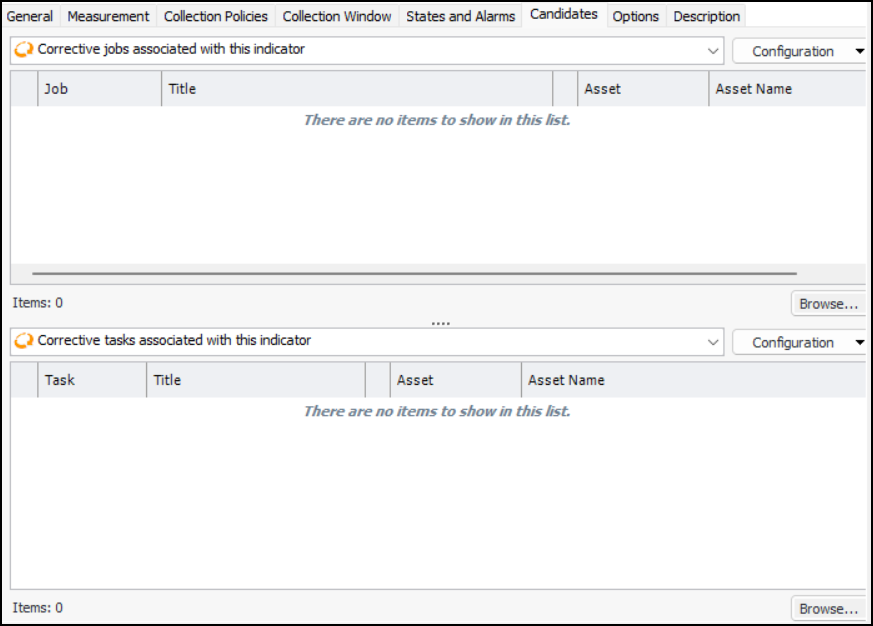
Task: Sort jobs list by Title column
Action: pyautogui.click(x=357, y=89)
